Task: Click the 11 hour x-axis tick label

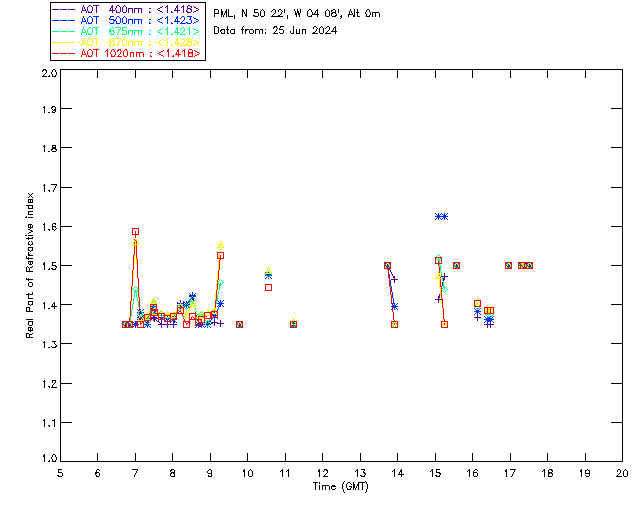Action: [285, 473]
